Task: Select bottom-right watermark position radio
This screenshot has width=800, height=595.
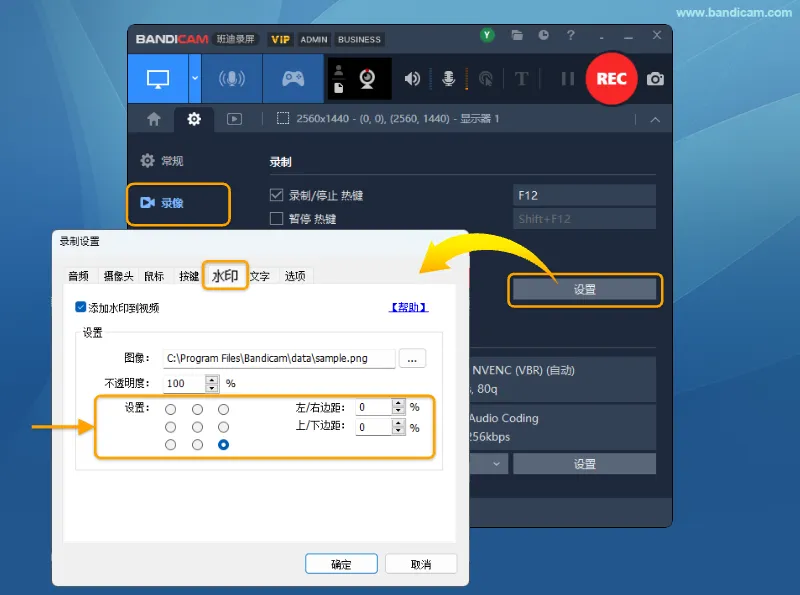Action: pyautogui.click(x=223, y=445)
